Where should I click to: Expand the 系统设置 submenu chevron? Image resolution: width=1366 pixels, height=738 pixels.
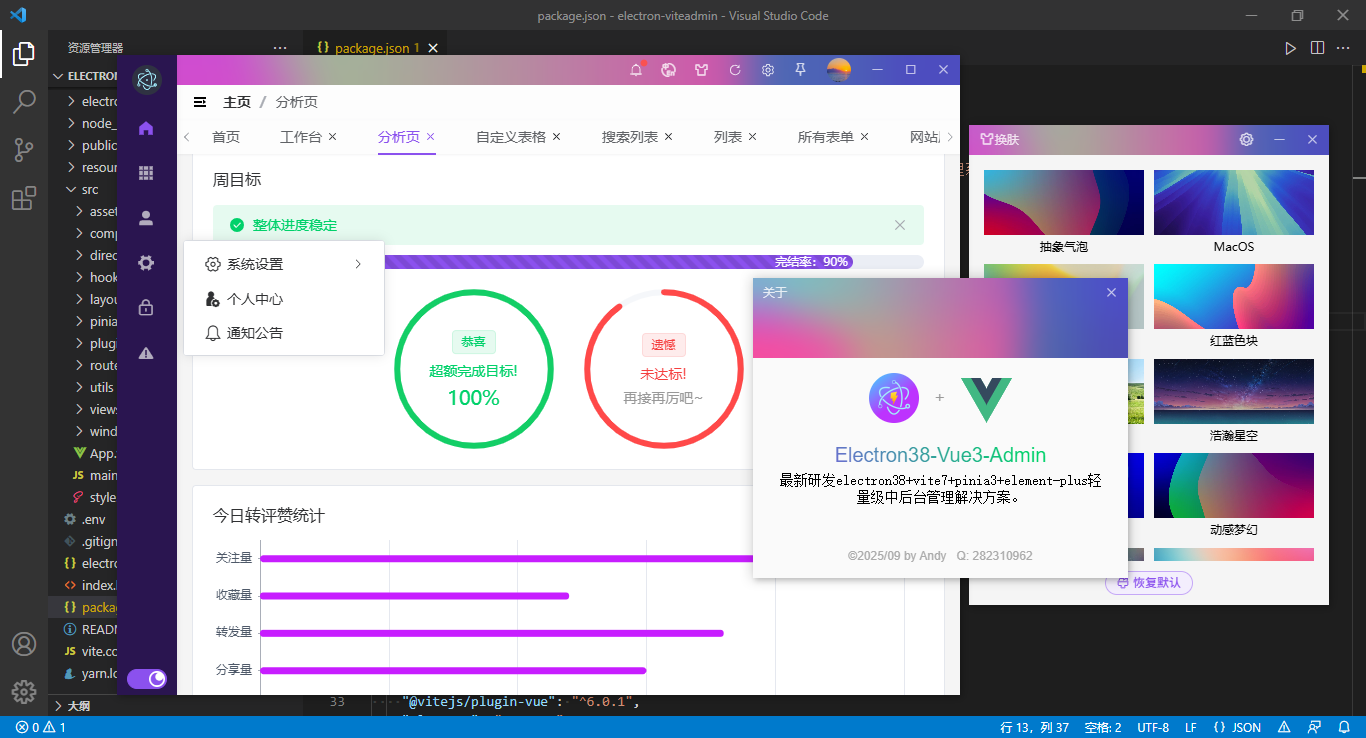[x=358, y=264]
